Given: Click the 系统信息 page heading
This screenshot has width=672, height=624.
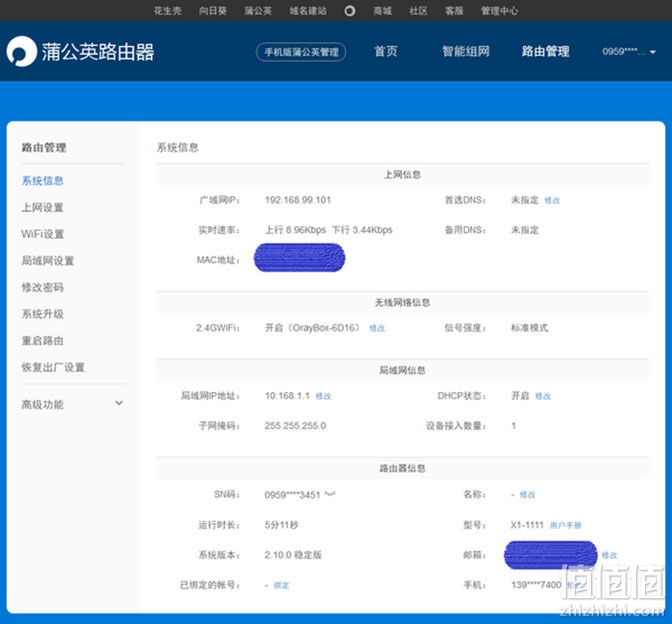Looking at the screenshot, I should pos(177,147).
